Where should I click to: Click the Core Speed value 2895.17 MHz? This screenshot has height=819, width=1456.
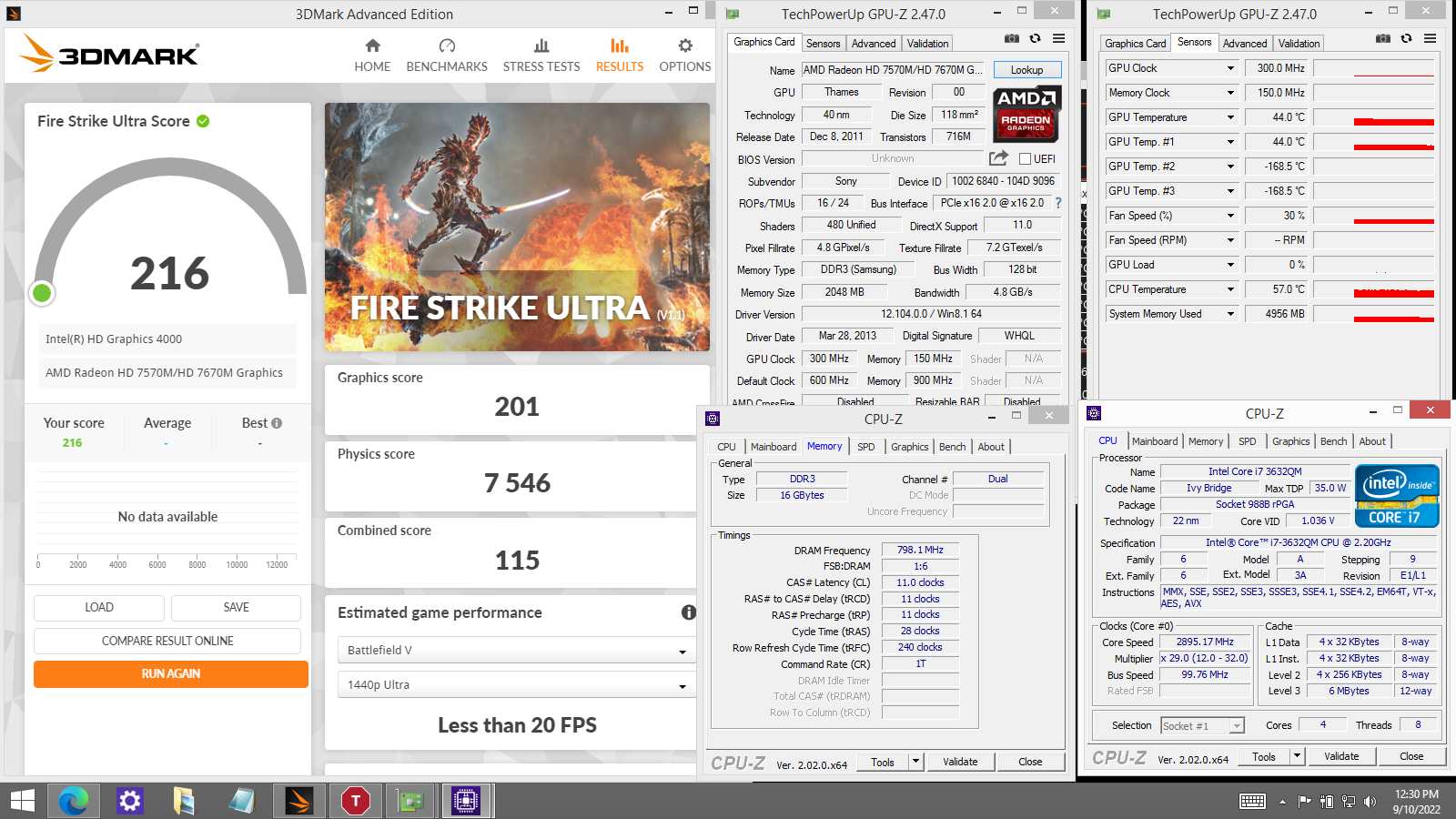click(1205, 642)
